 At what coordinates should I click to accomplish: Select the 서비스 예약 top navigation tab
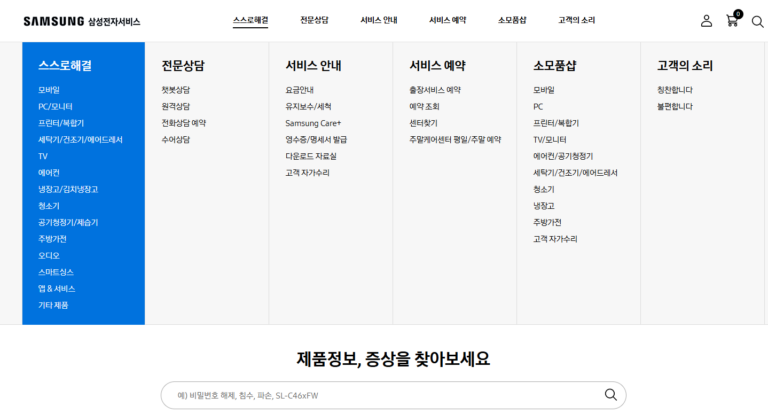448,20
